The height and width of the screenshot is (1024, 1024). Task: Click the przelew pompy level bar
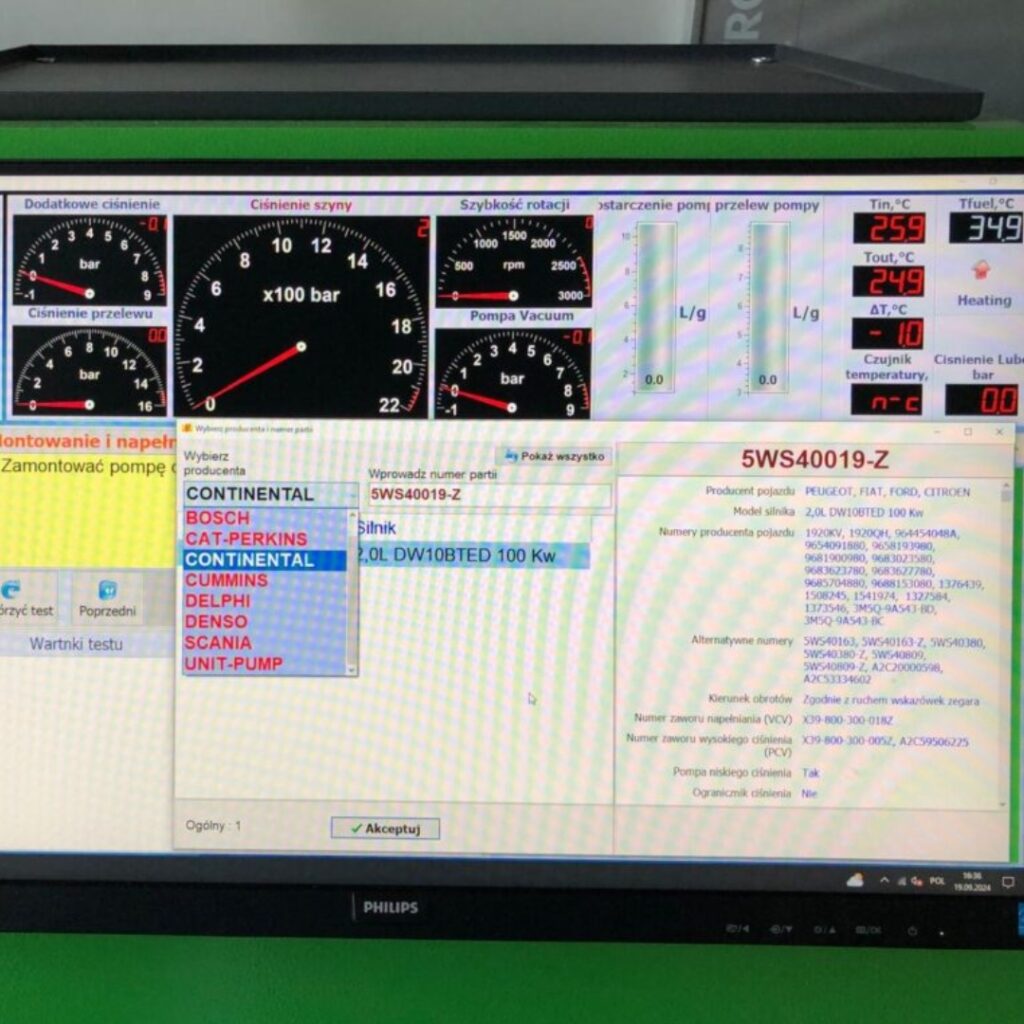(x=769, y=307)
